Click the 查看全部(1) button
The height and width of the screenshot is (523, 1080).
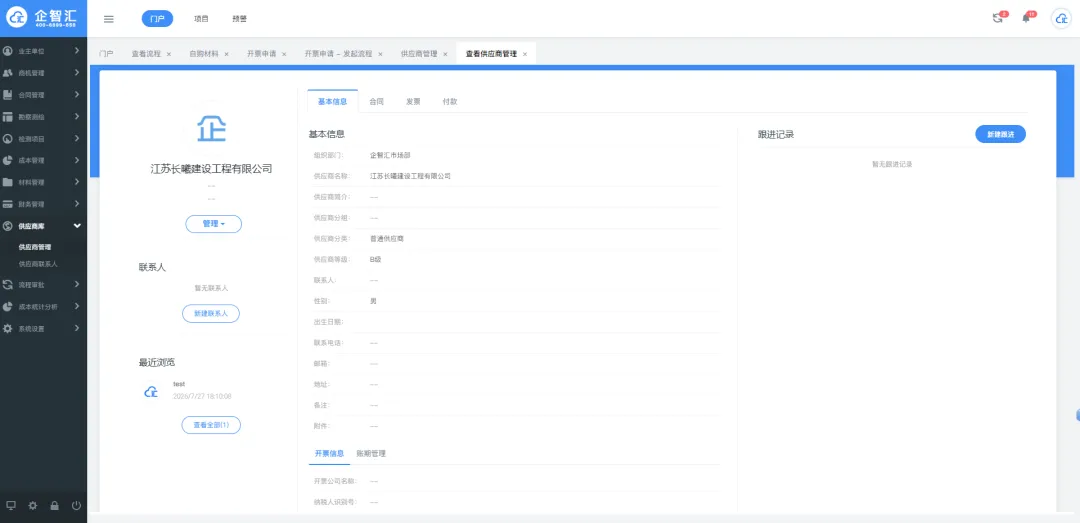(211, 425)
